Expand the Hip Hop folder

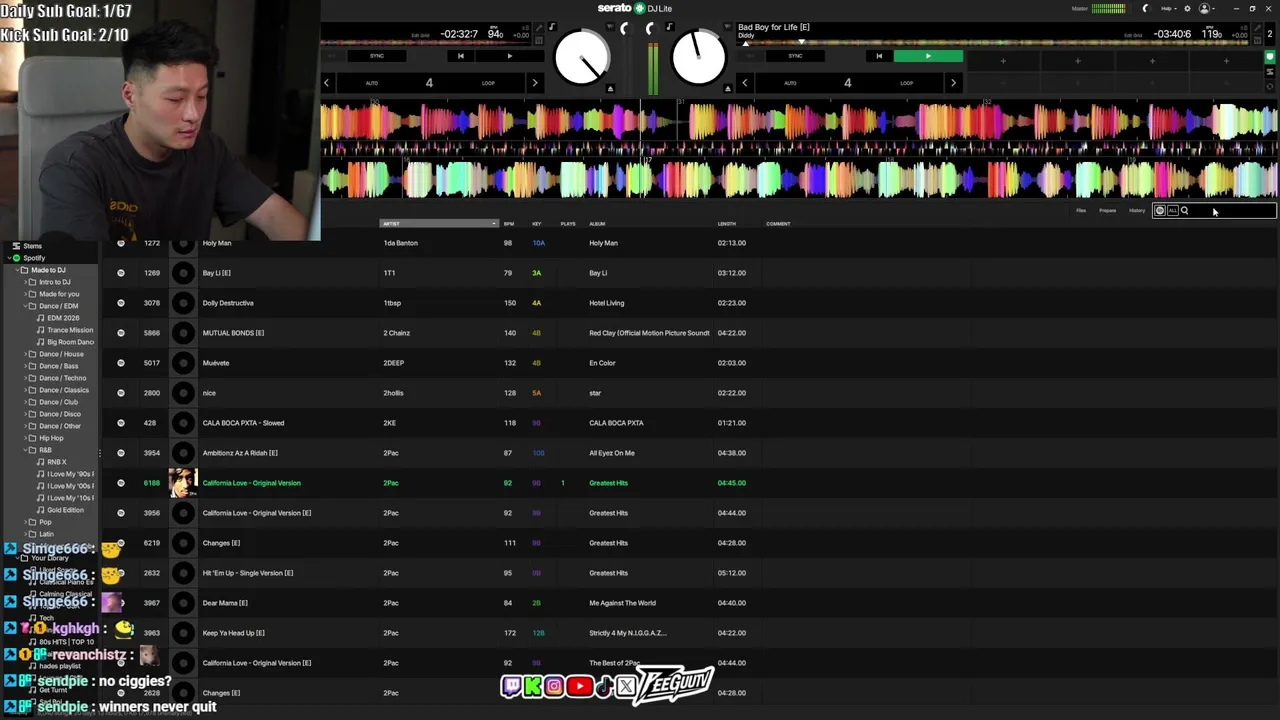[26, 438]
